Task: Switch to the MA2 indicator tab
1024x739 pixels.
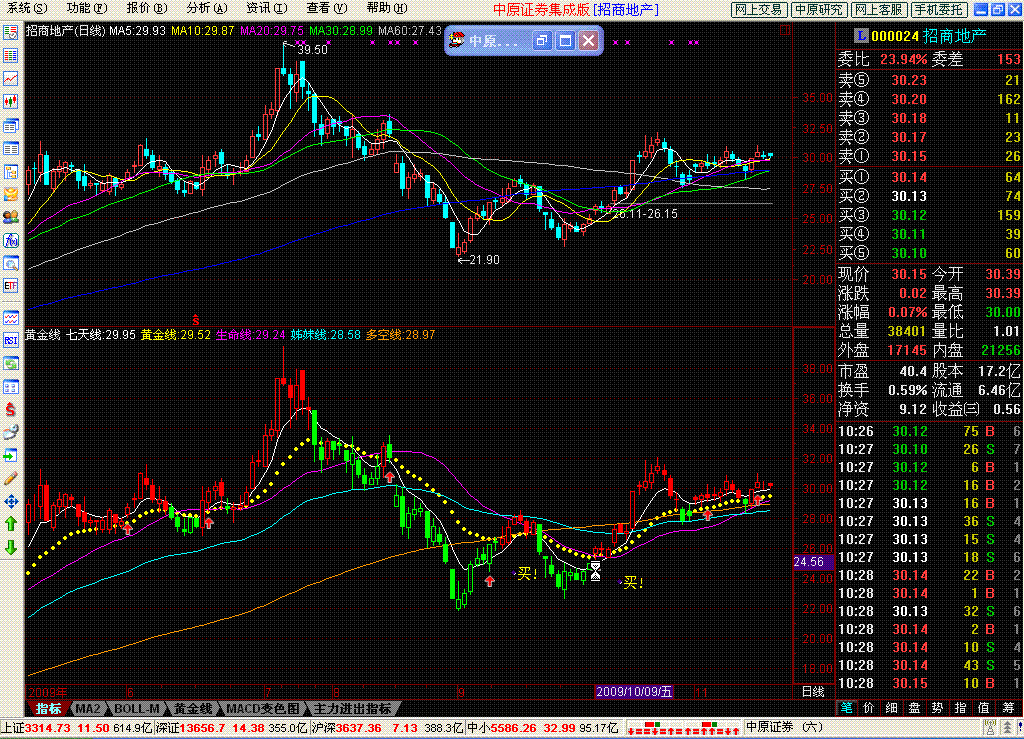Action: tap(89, 708)
